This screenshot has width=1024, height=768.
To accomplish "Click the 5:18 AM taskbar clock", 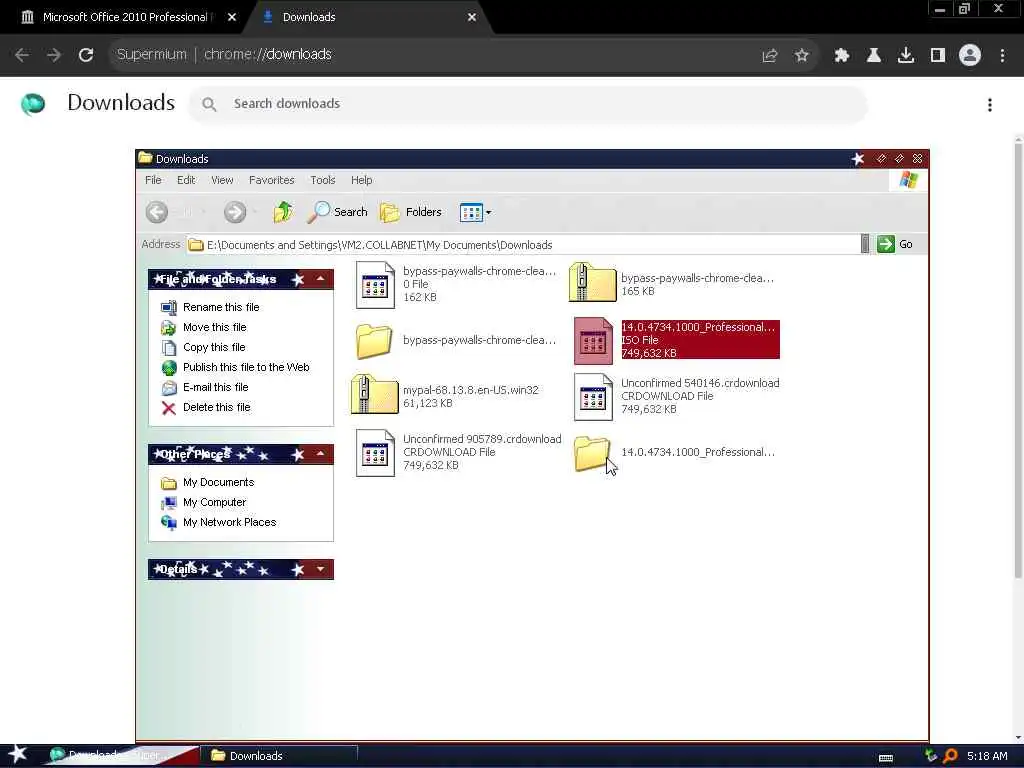I will click(x=987, y=756).
